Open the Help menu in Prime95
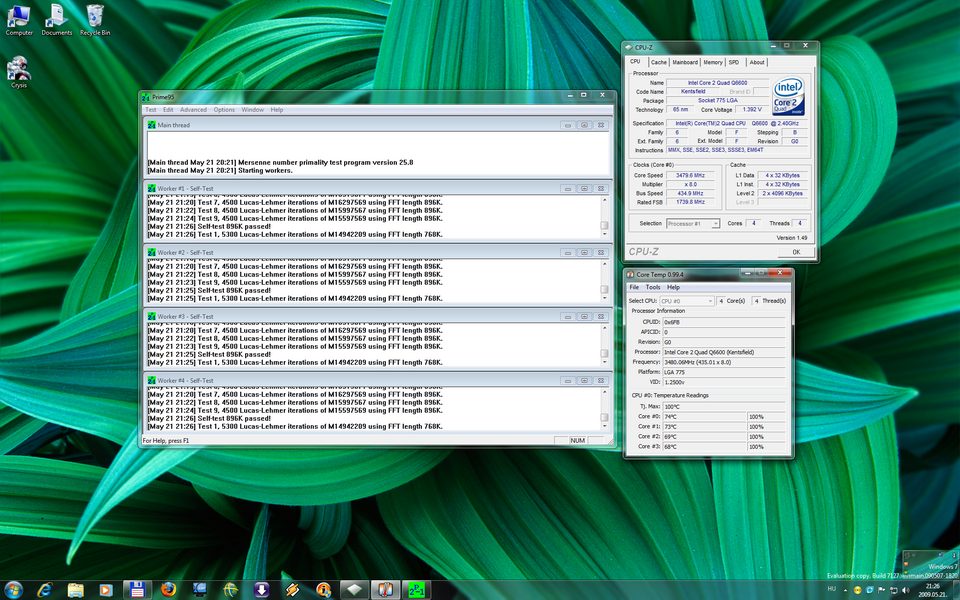The height and width of the screenshot is (600, 960). (277, 110)
